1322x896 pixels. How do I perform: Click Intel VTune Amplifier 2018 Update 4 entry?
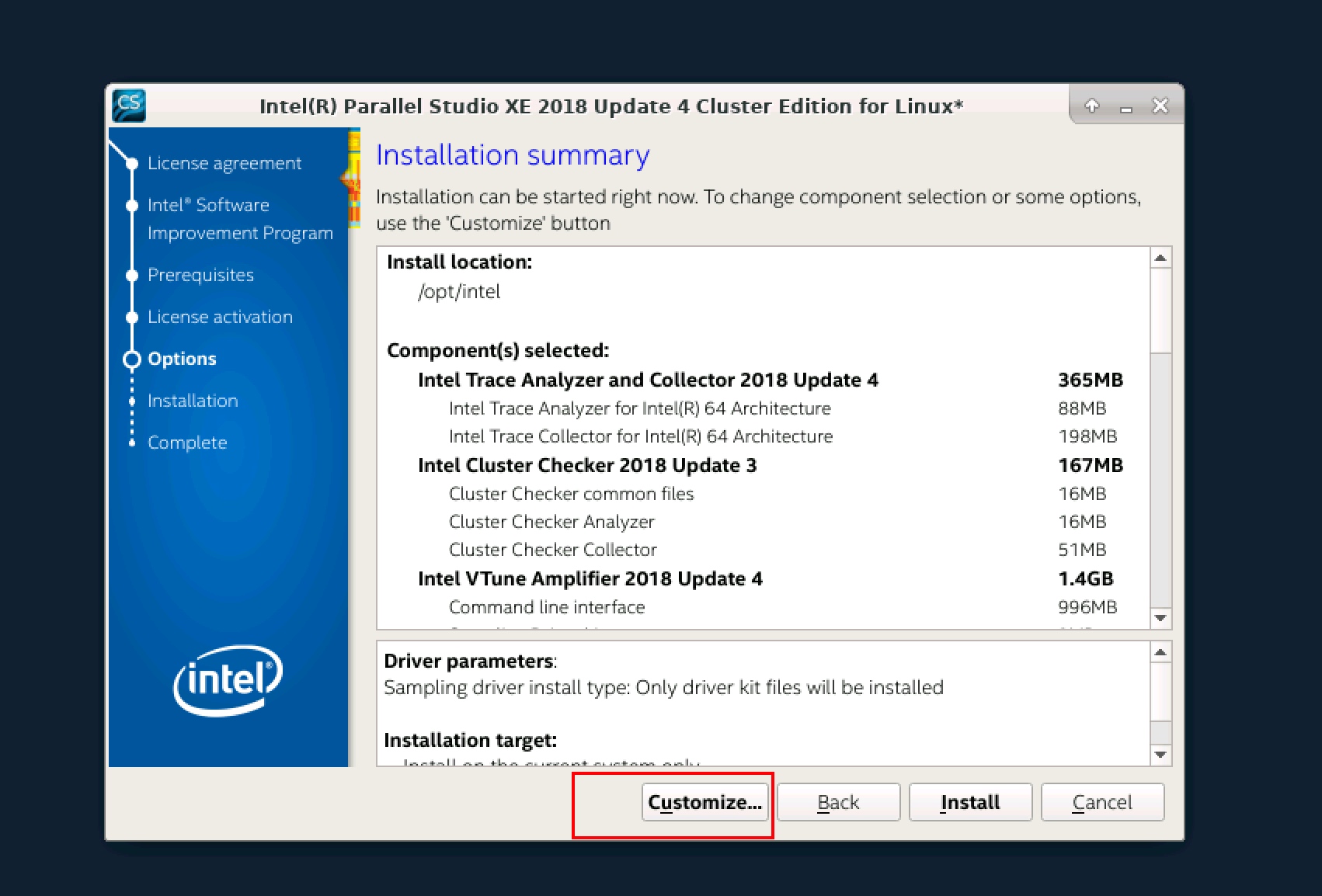click(590, 578)
